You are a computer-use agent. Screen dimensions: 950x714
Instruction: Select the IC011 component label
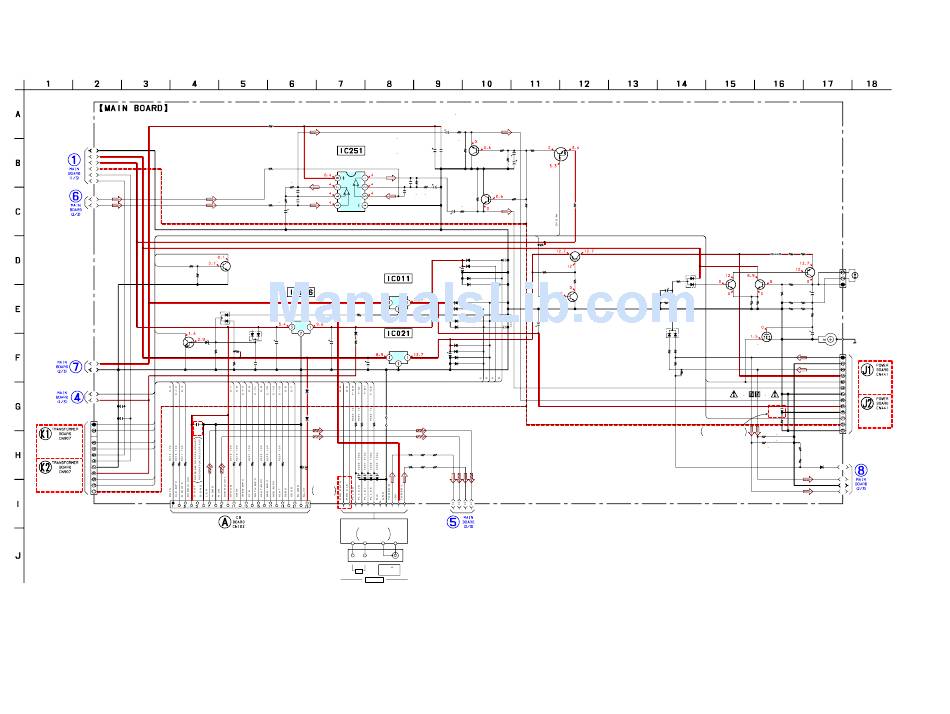tap(399, 279)
